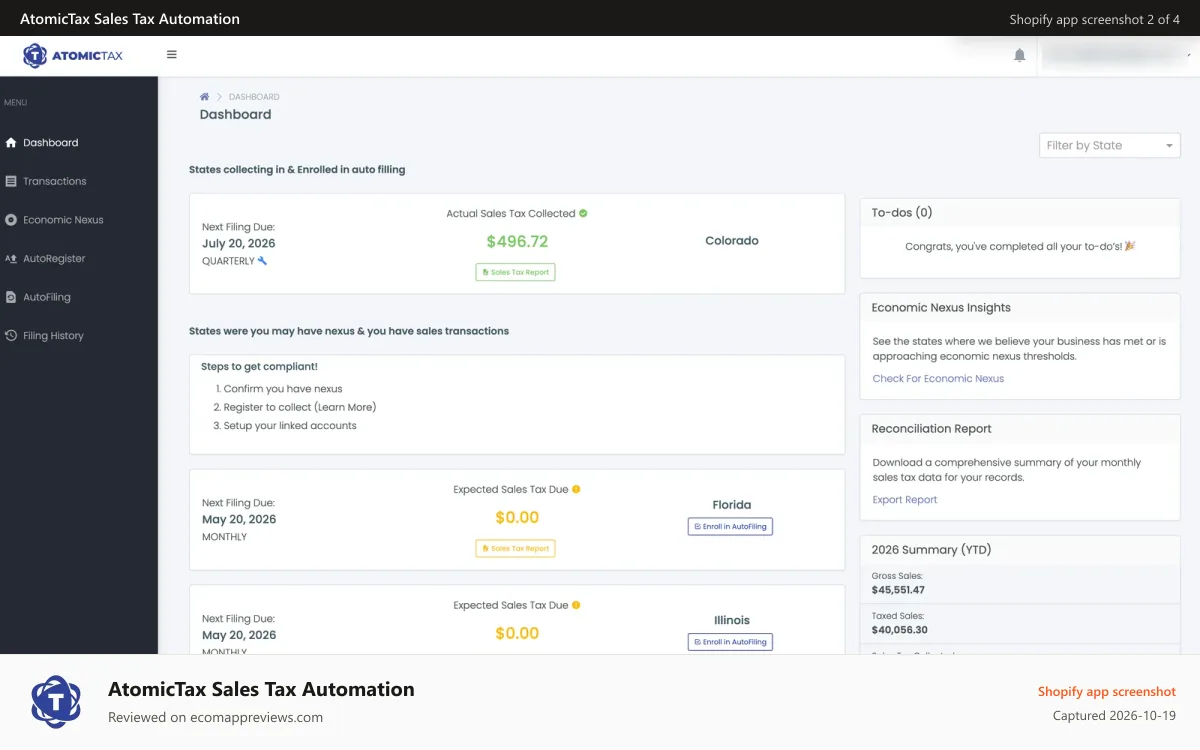Click the AutoFiling sidebar icon
This screenshot has height=750, width=1200.
[x=11, y=297]
